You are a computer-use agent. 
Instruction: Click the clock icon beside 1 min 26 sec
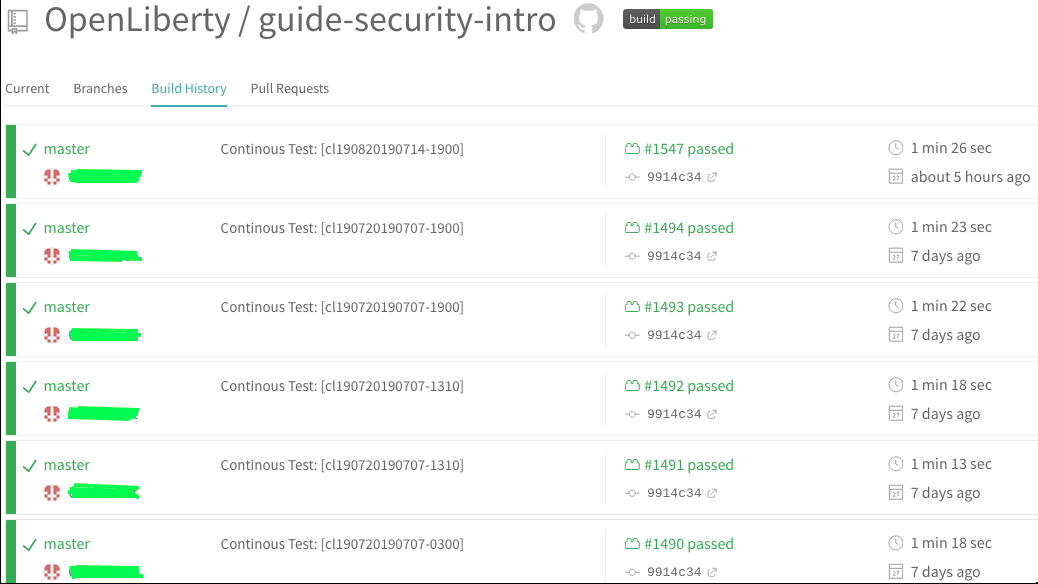coord(897,147)
